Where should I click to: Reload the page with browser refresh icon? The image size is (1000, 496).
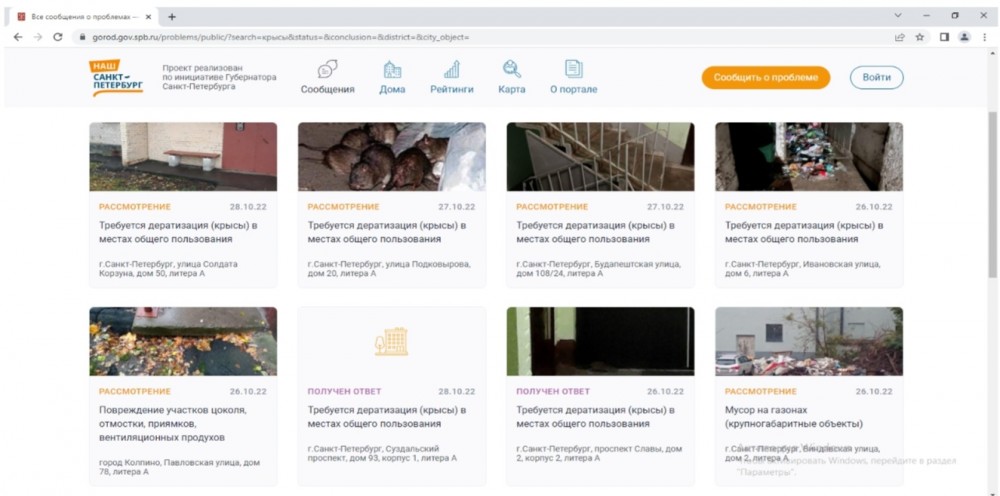tap(58, 37)
